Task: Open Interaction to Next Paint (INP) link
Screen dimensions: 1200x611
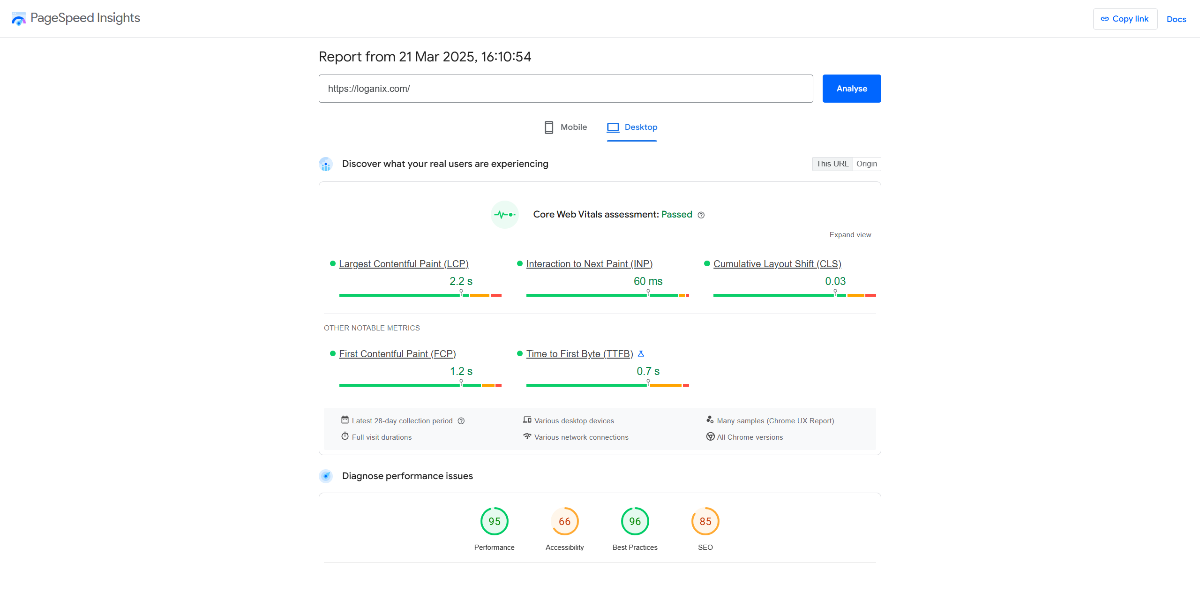Action: coord(589,264)
